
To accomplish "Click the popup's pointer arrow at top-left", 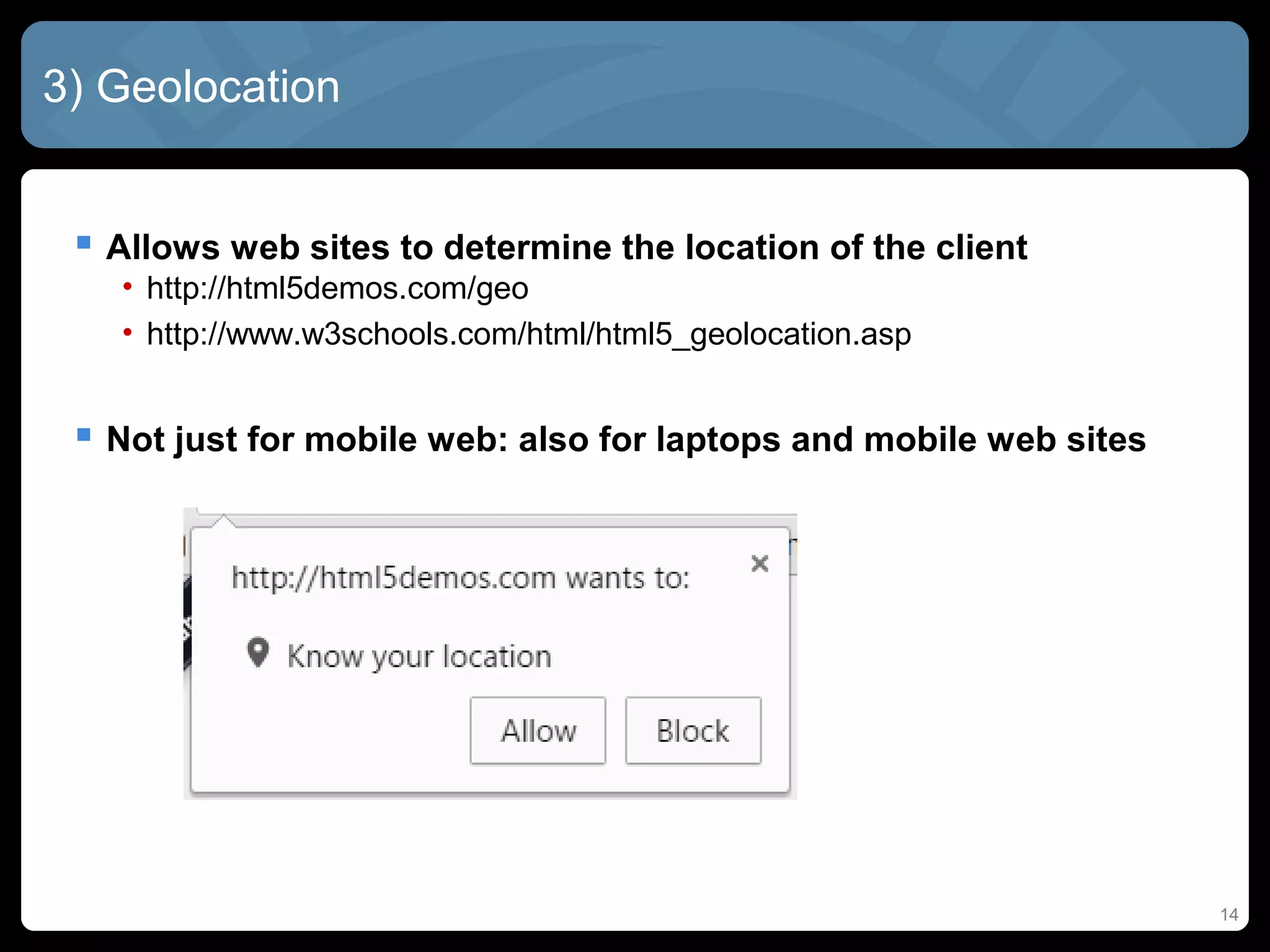I will [223, 521].
